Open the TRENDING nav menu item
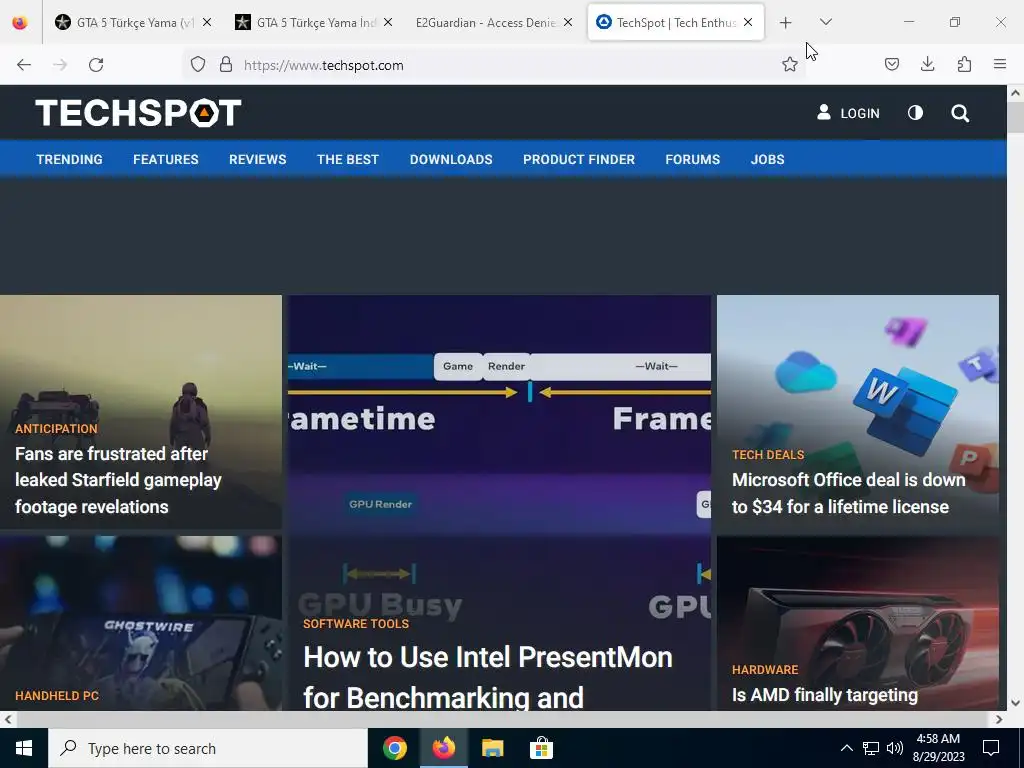 pos(69,159)
